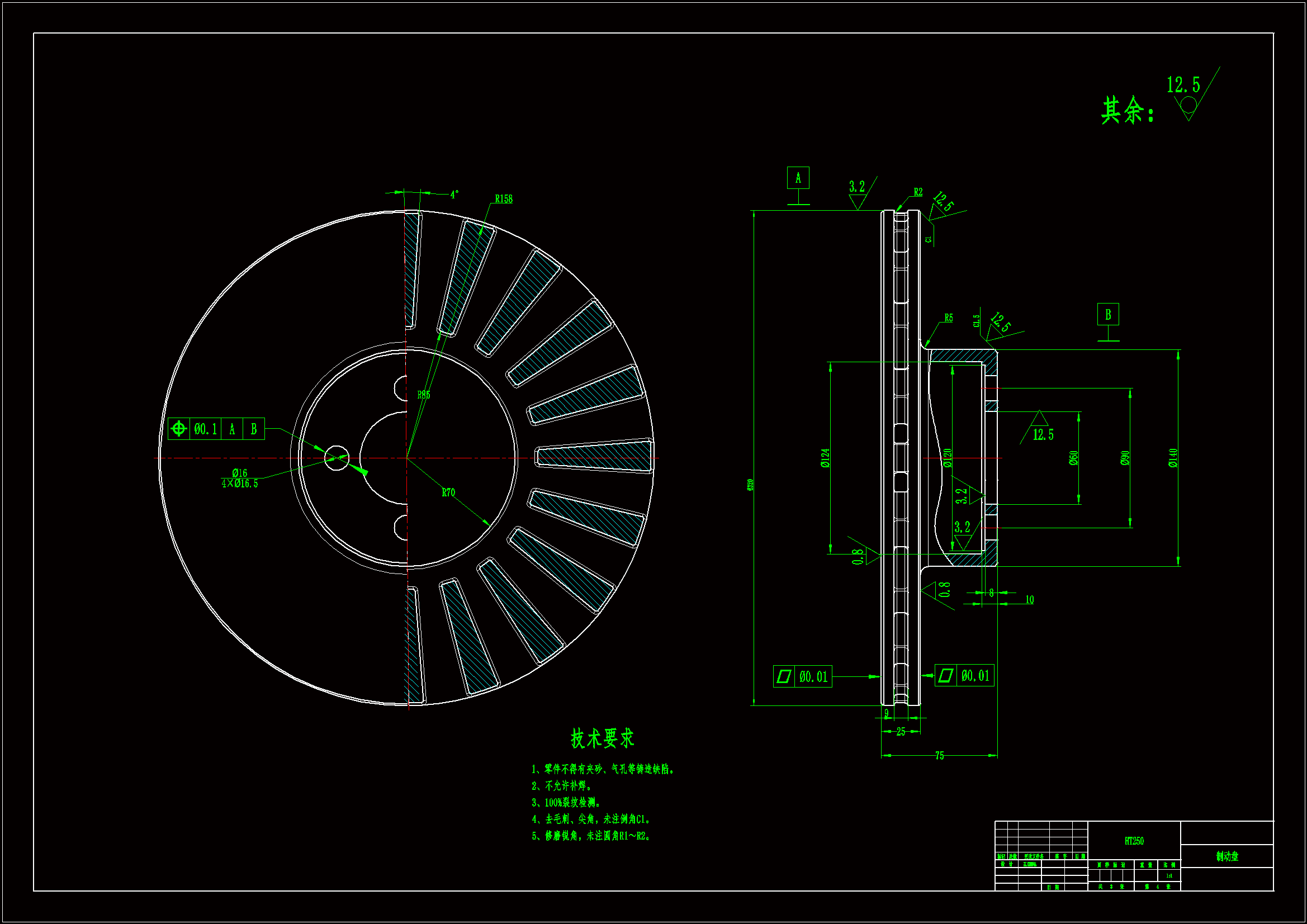Click the left flatness Ø0.01 tolerance frame
1307x924 pixels.
coord(802,676)
